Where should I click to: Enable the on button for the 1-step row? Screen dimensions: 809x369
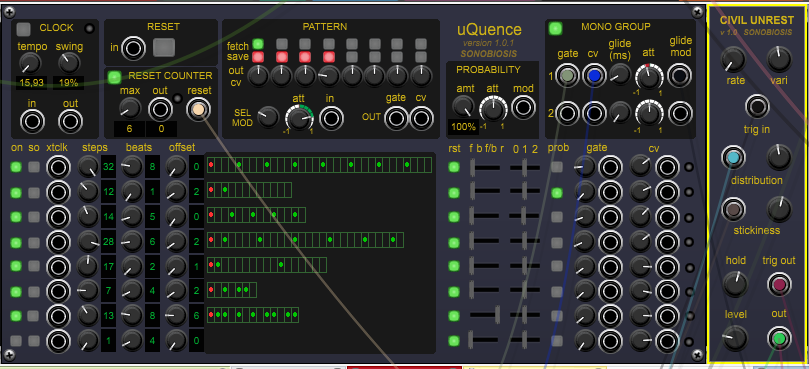(17, 341)
